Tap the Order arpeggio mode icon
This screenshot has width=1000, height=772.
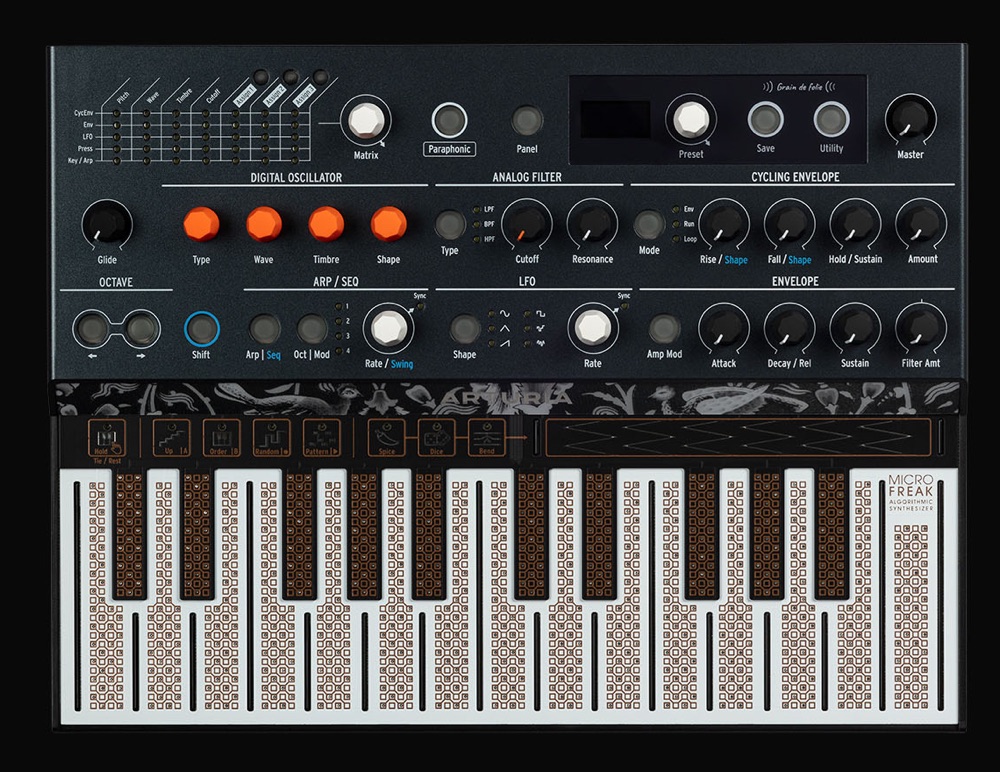(221, 438)
